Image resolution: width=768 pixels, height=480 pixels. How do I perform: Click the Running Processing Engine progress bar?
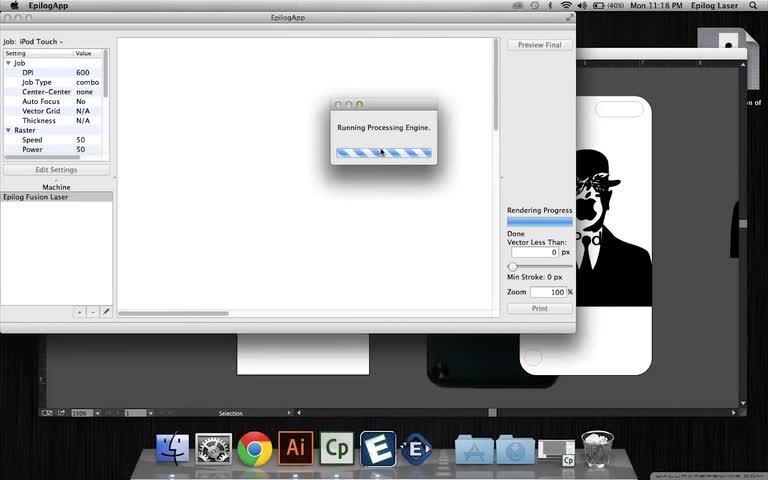(x=384, y=153)
